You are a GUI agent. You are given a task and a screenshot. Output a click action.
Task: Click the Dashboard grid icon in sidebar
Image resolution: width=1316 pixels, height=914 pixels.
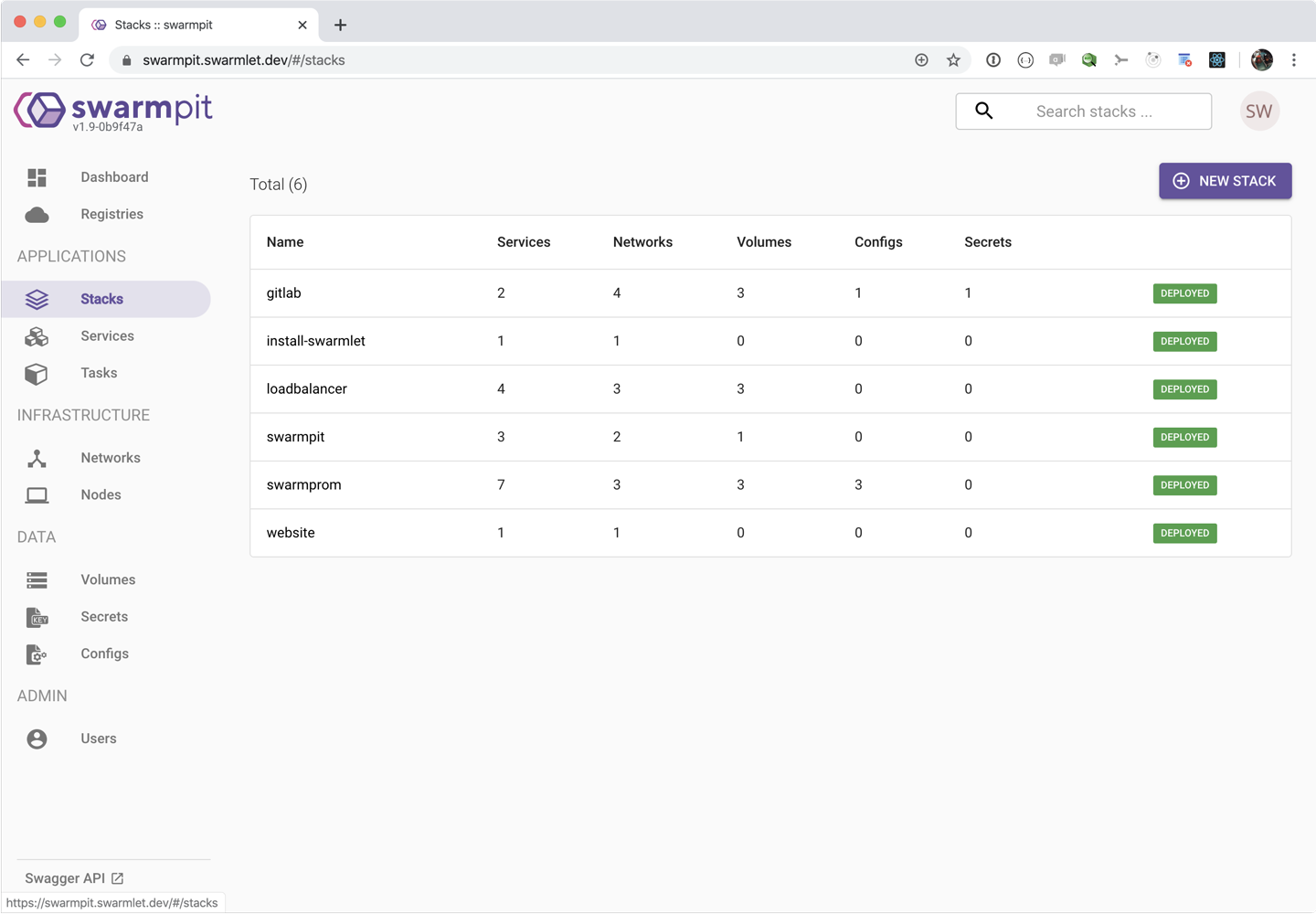(x=37, y=177)
